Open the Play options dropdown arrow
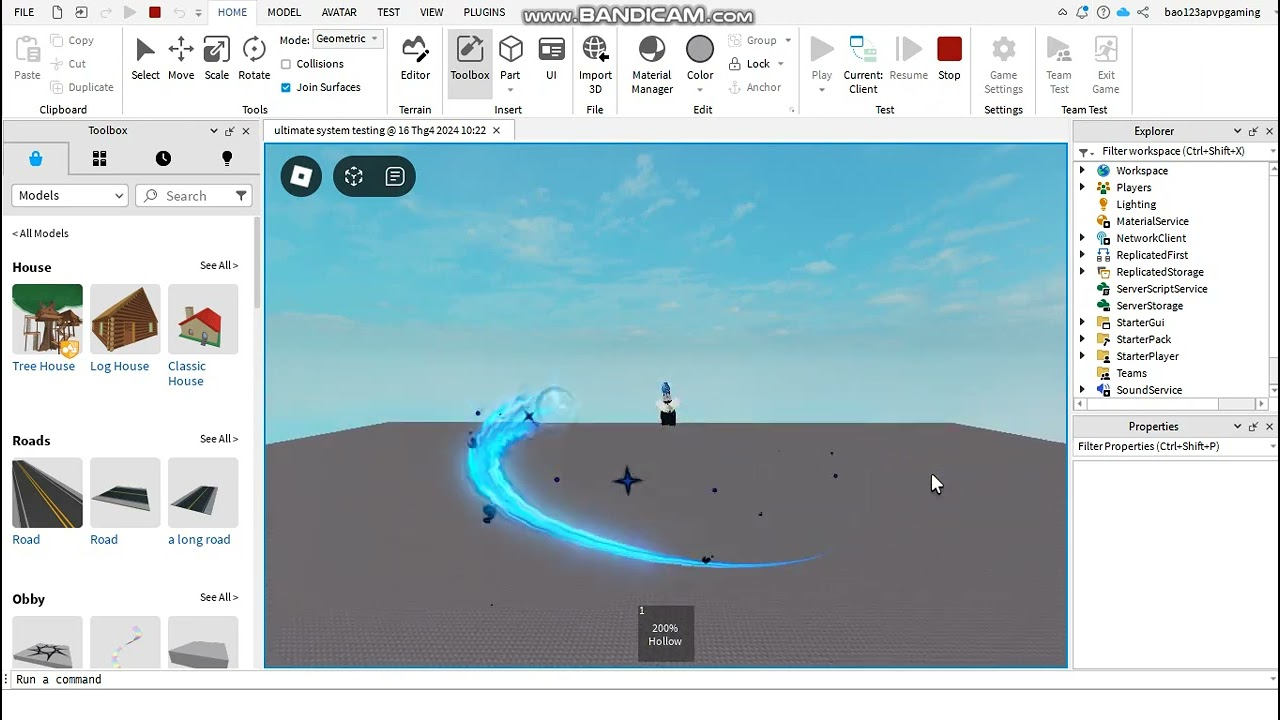The height and width of the screenshot is (720, 1280). click(x=822, y=90)
